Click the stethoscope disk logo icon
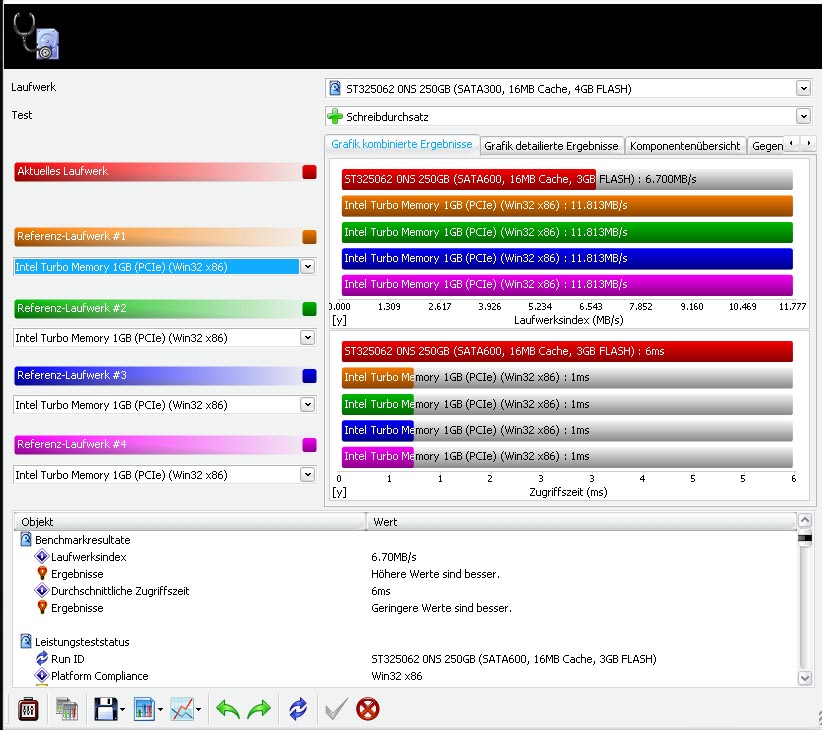 click(36, 35)
